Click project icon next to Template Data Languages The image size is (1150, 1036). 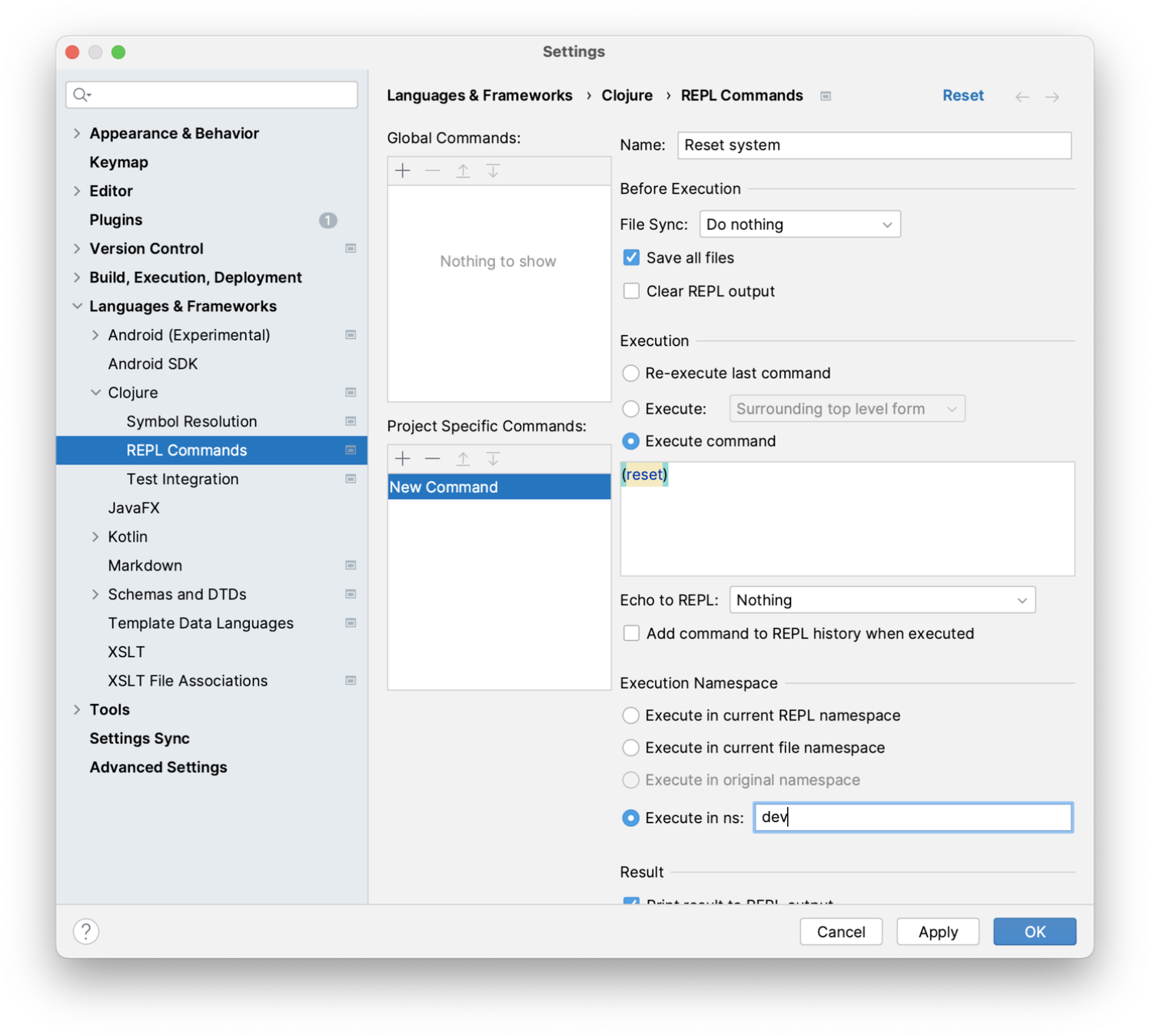pos(351,623)
